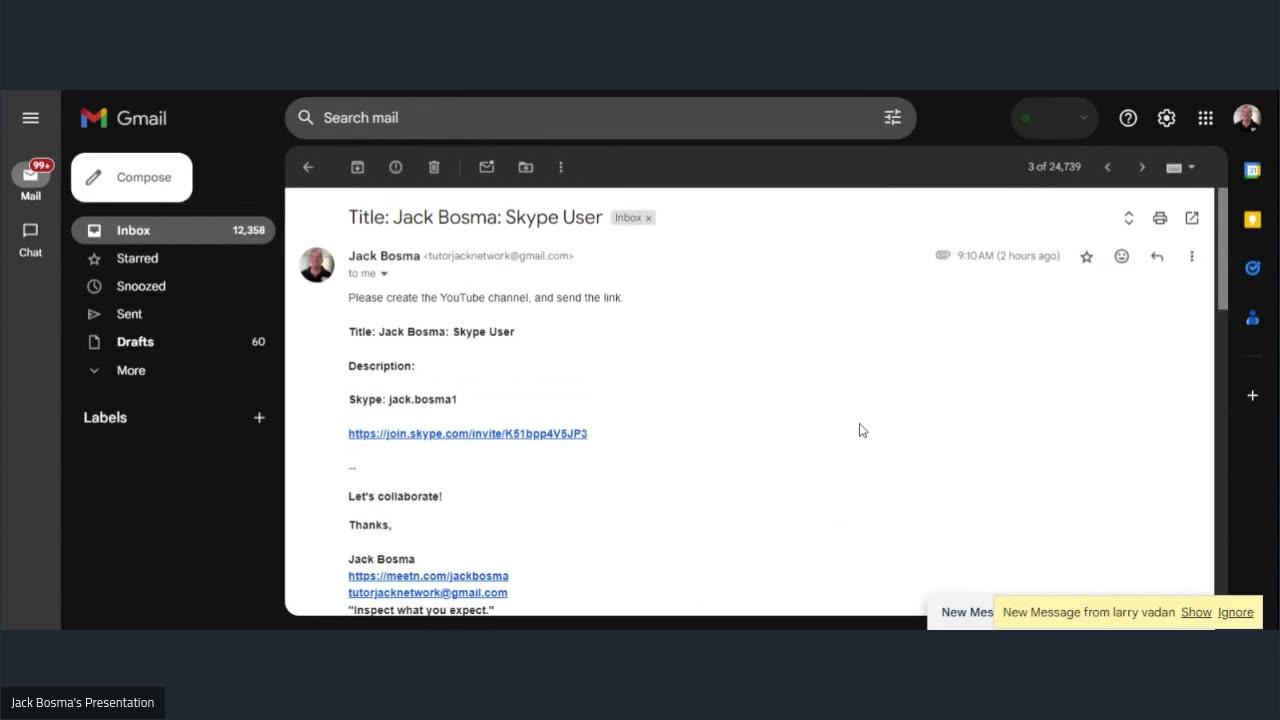Open toolbar More options menu
Image resolution: width=1280 pixels, height=720 pixels.
click(x=561, y=167)
